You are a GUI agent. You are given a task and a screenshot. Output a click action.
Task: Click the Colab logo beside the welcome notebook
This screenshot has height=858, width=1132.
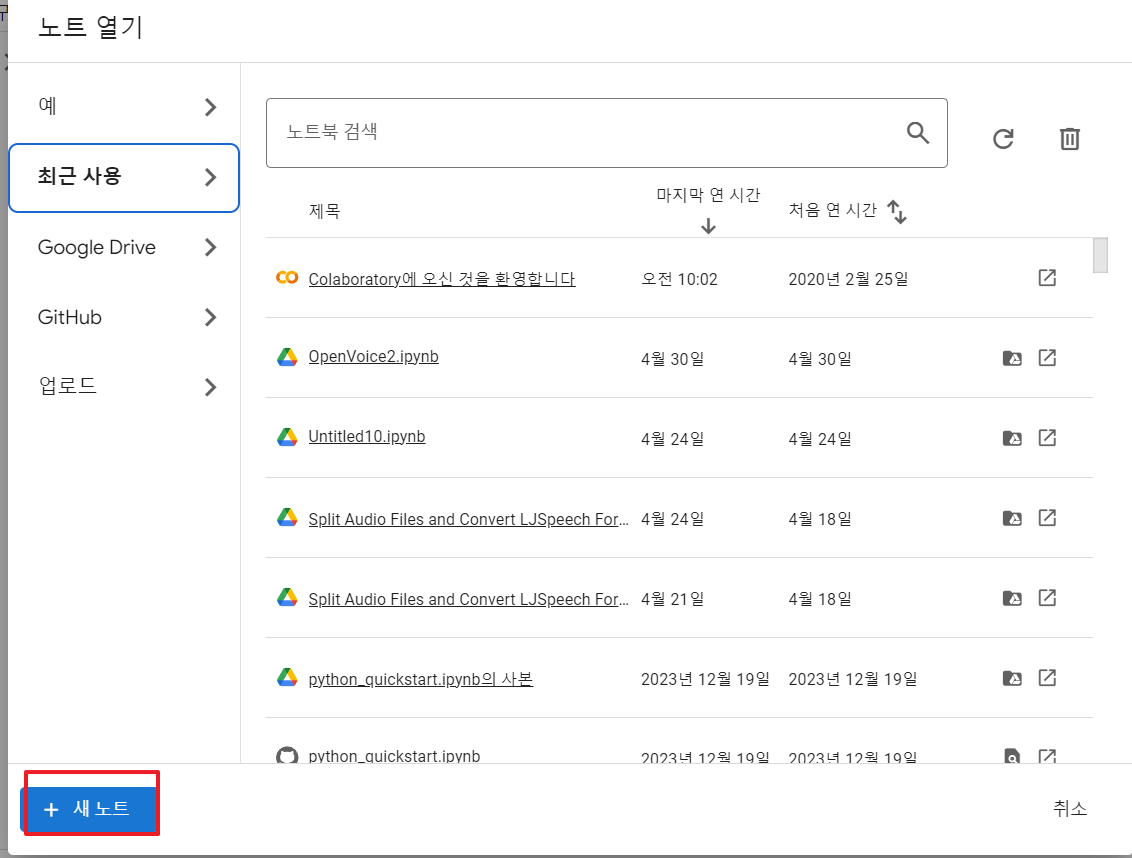(287, 278)
